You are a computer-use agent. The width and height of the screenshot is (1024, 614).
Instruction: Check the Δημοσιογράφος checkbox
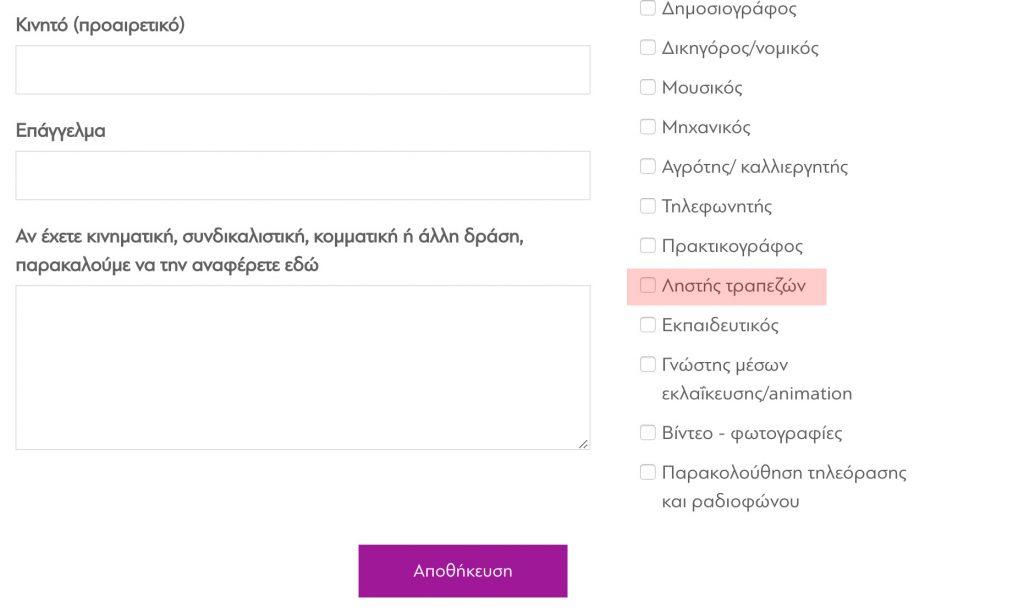click(647, 8)
